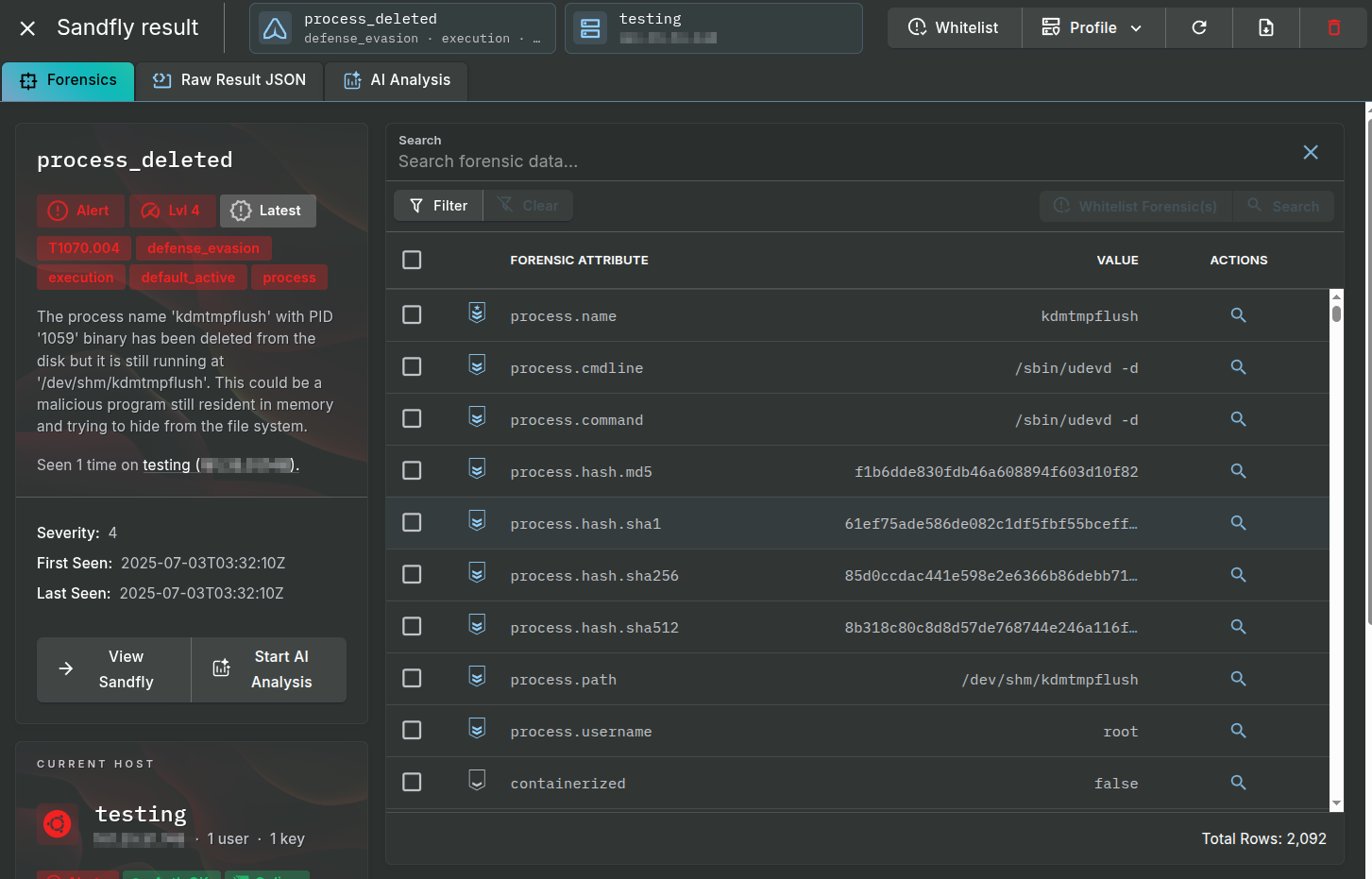Search by process.hash.md5 magnifier icon
This screenshot has height=879, width=1372.
[x=1238, y=471]
